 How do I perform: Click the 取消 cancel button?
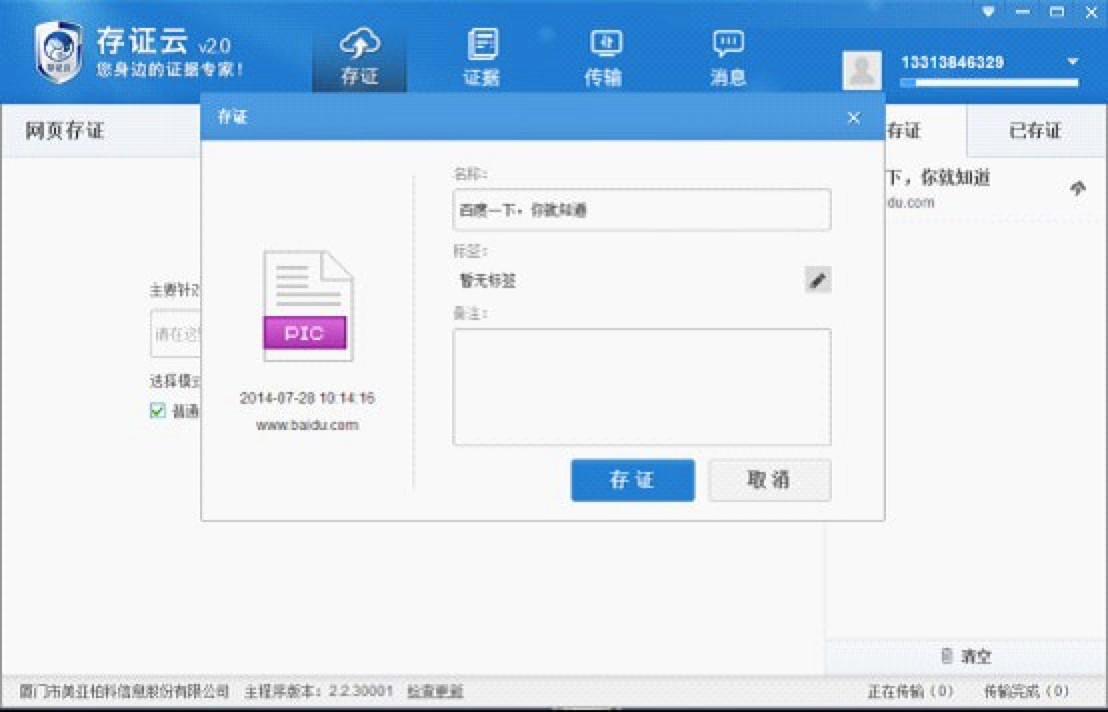pos(770,480)
